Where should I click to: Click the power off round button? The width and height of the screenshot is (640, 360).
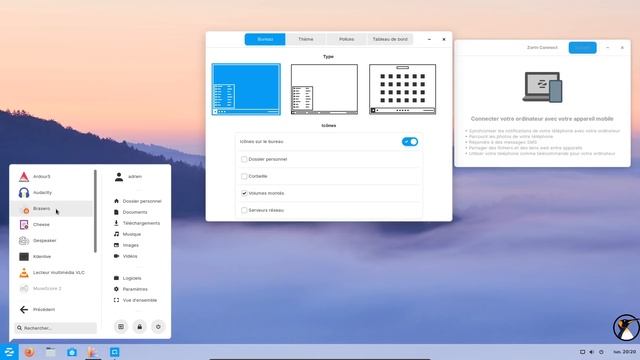pos(158,327)
